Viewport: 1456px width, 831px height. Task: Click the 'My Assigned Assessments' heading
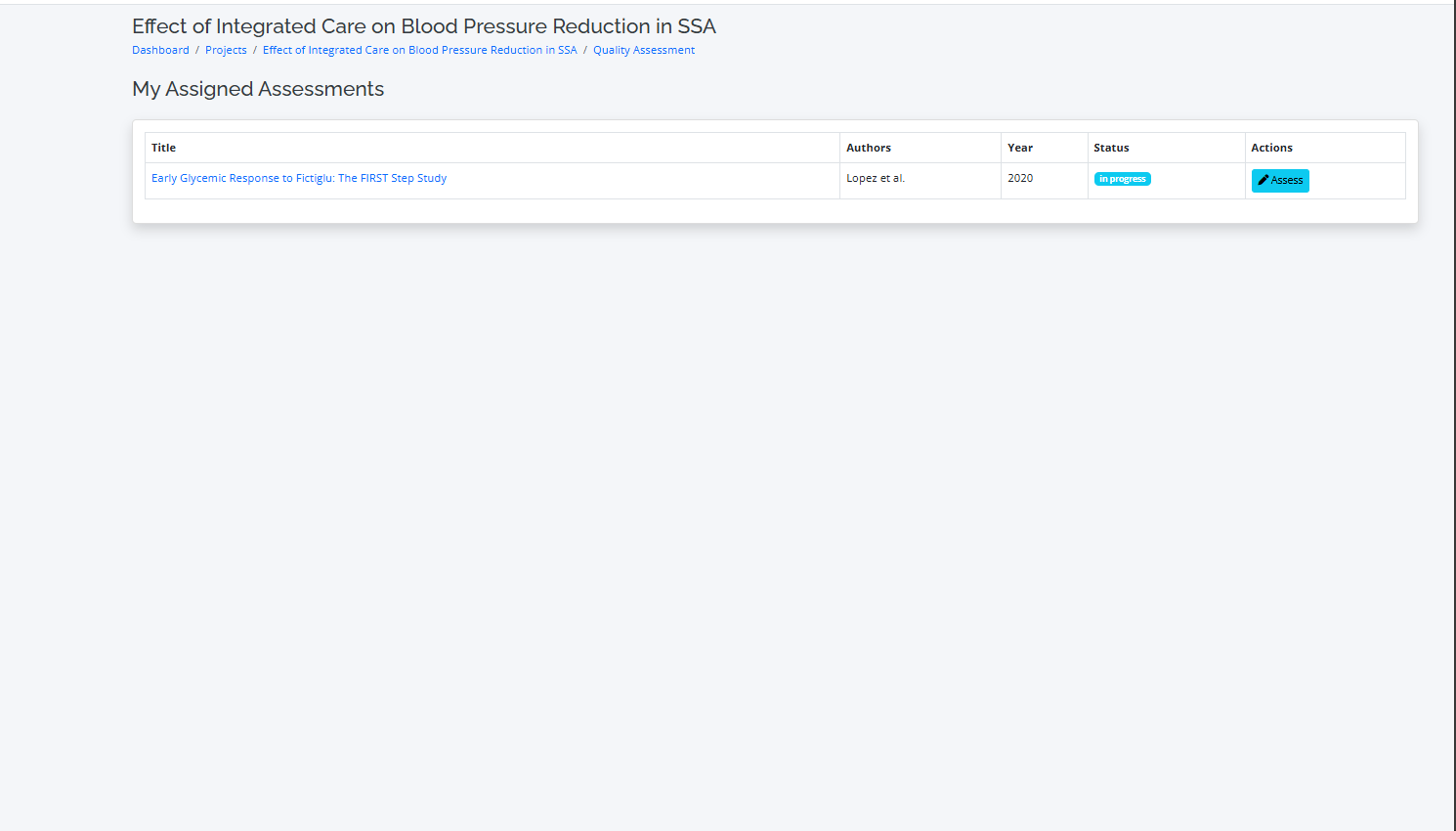258,89
